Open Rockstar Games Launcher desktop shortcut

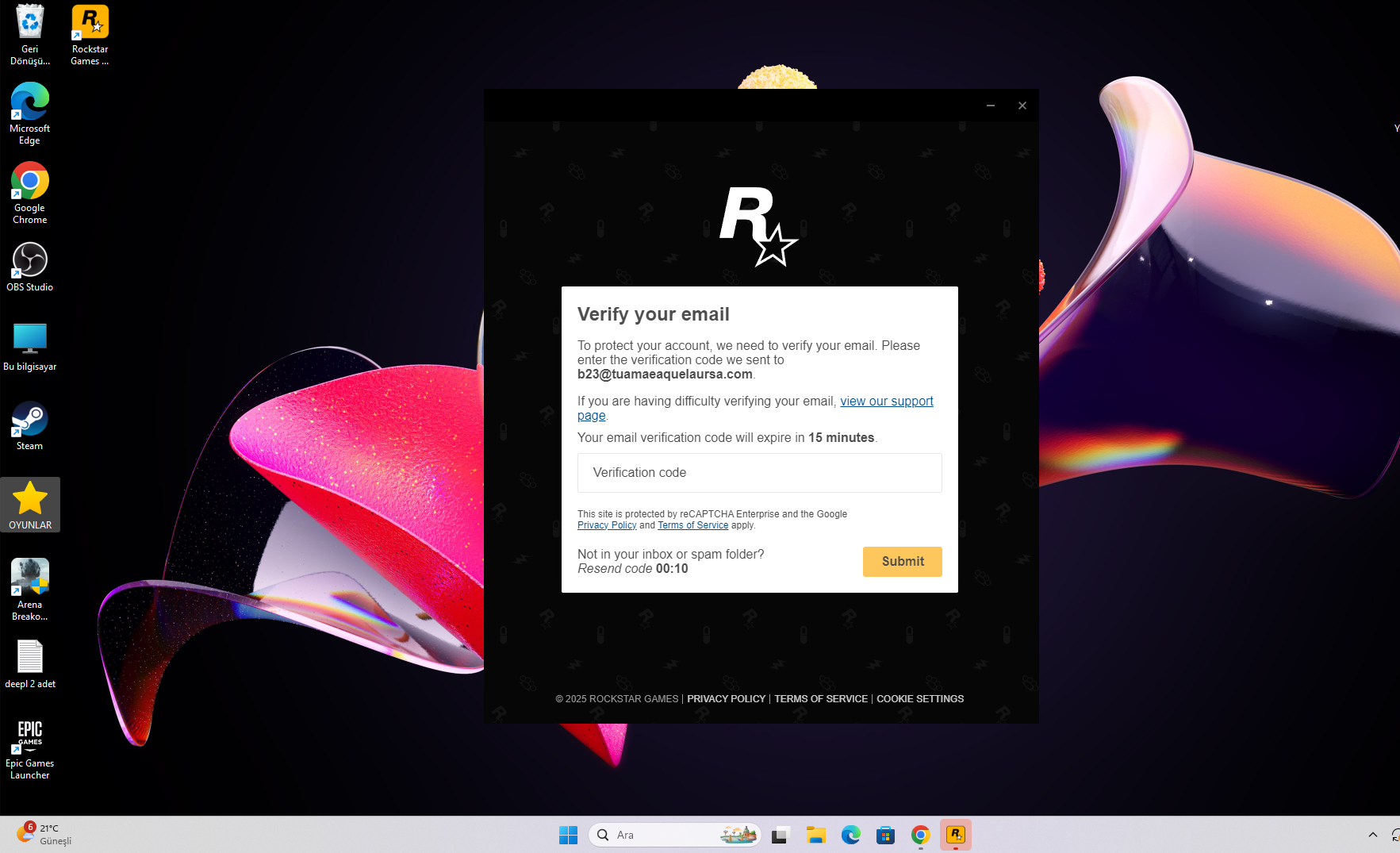[x=90, y=35]
